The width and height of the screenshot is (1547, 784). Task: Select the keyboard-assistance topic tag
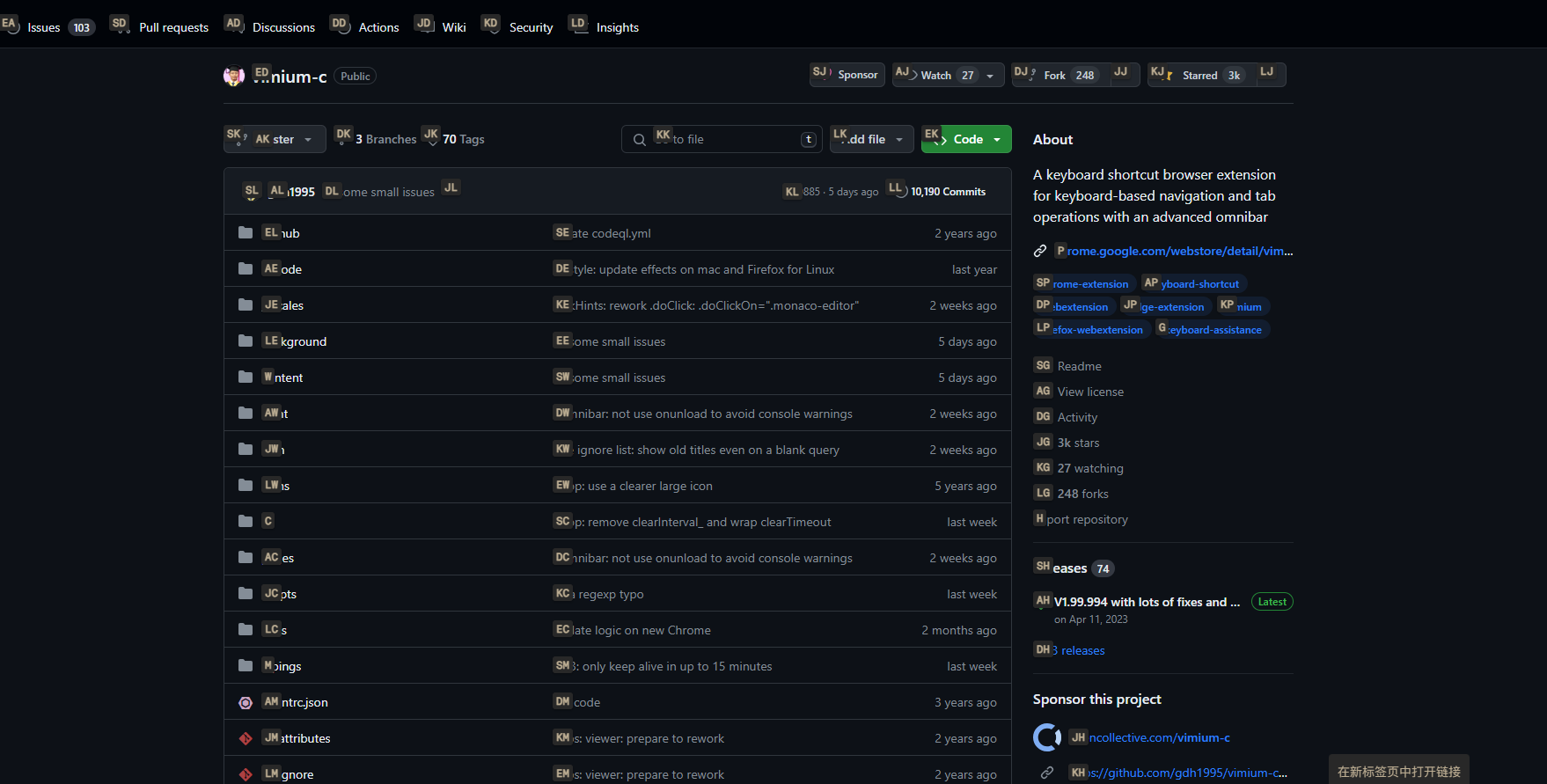coord(1213,329)
